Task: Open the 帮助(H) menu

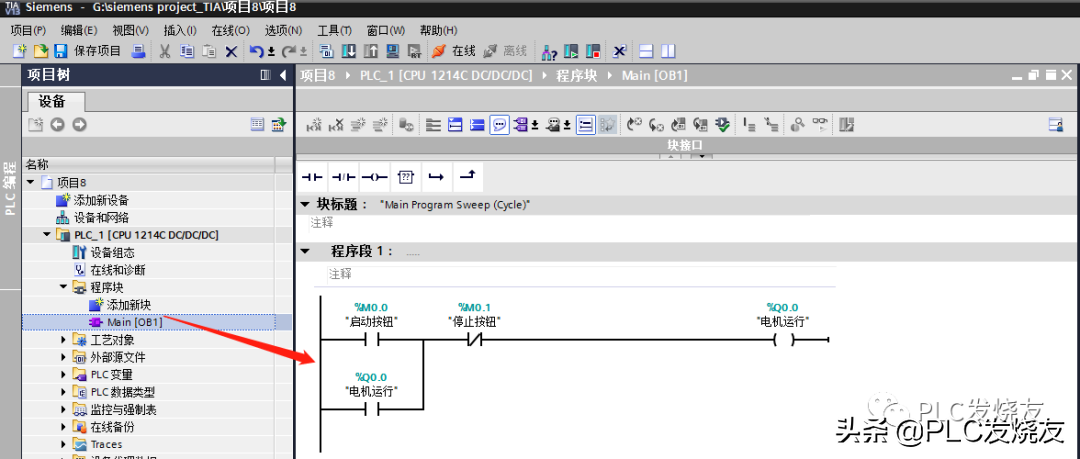Action: (438, 30)
